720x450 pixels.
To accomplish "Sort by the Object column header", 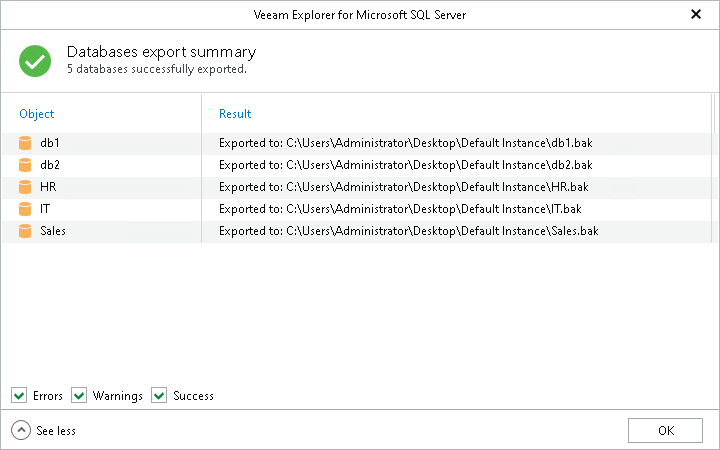I will pos(37,114).
